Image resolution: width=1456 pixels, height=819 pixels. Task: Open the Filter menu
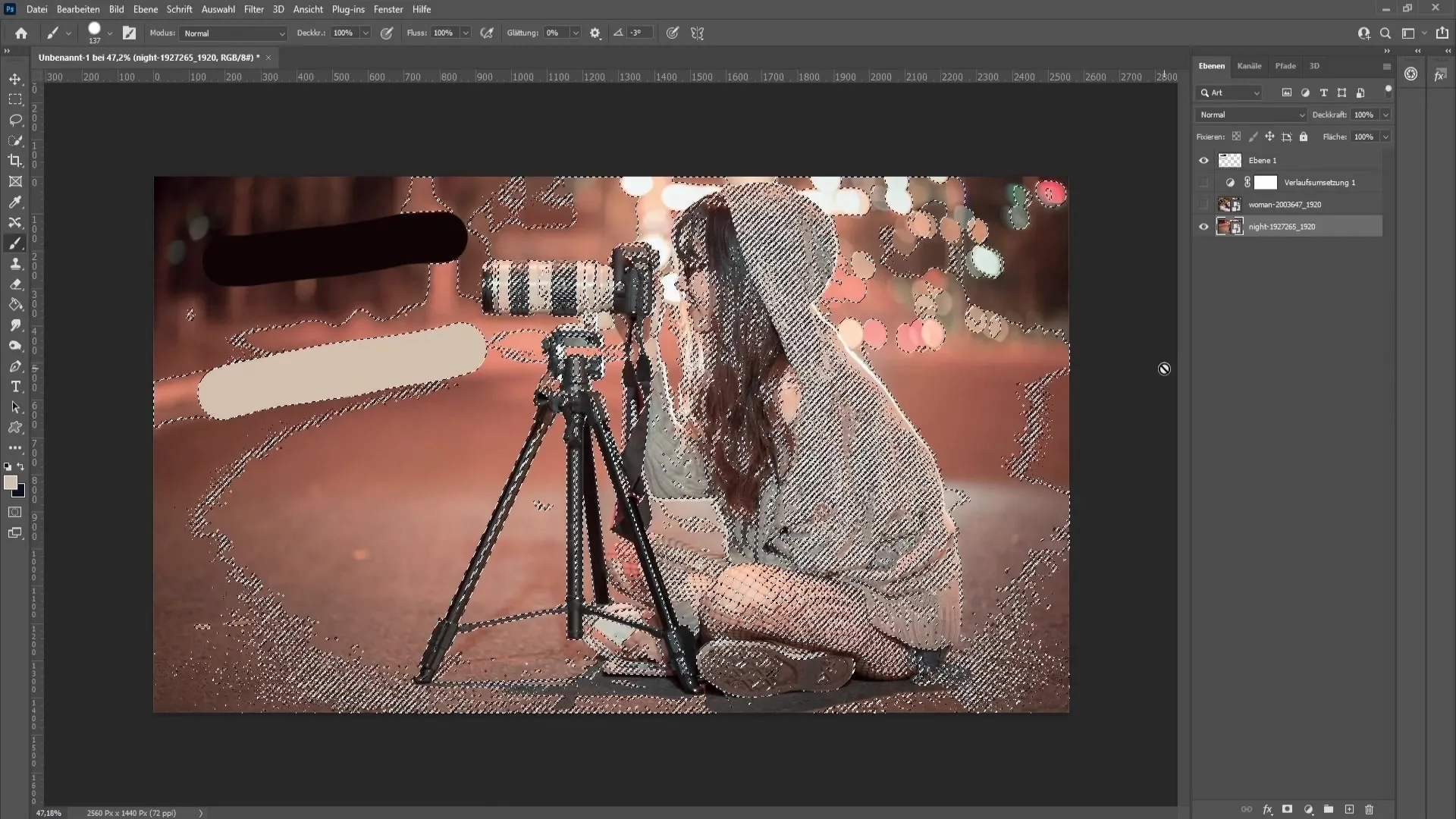point(253,9)
